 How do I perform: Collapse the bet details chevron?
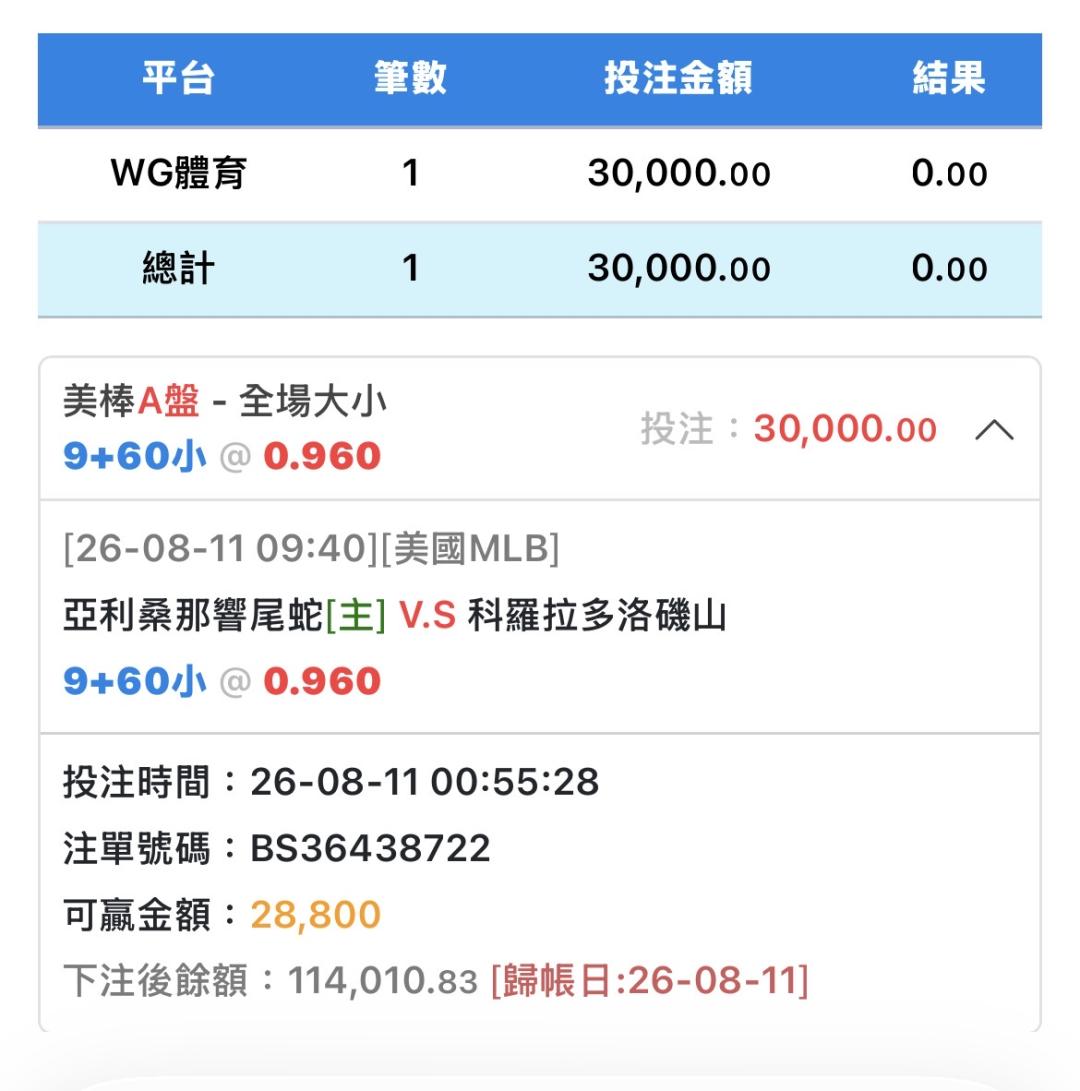coord(994,430)
